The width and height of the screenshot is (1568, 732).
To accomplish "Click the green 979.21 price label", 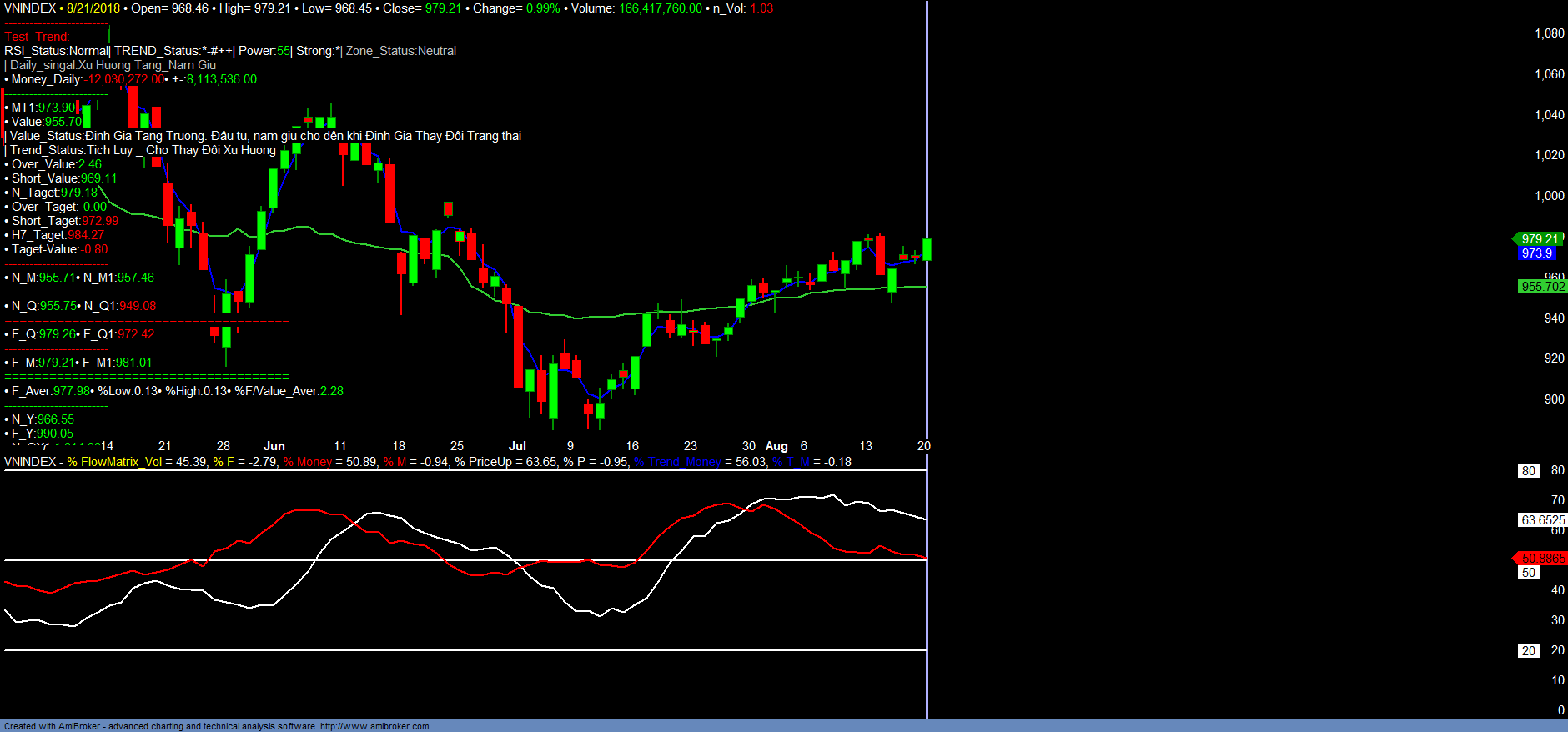I will pyautogui.click(x=1539, y=238).
